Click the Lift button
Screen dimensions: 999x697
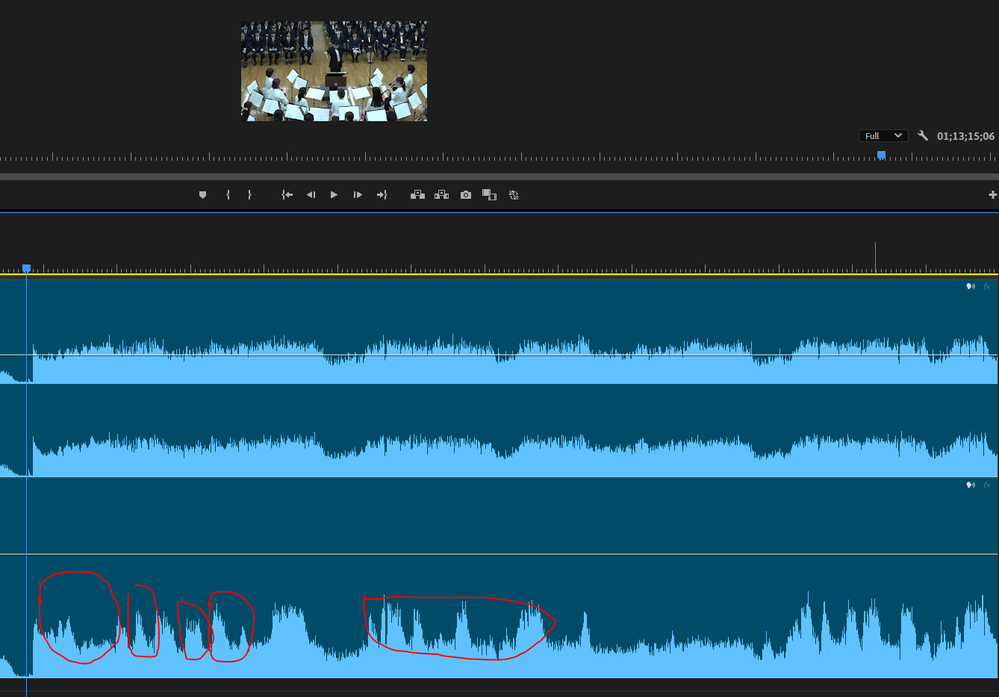pyautogui.click(x=417, y=195)
